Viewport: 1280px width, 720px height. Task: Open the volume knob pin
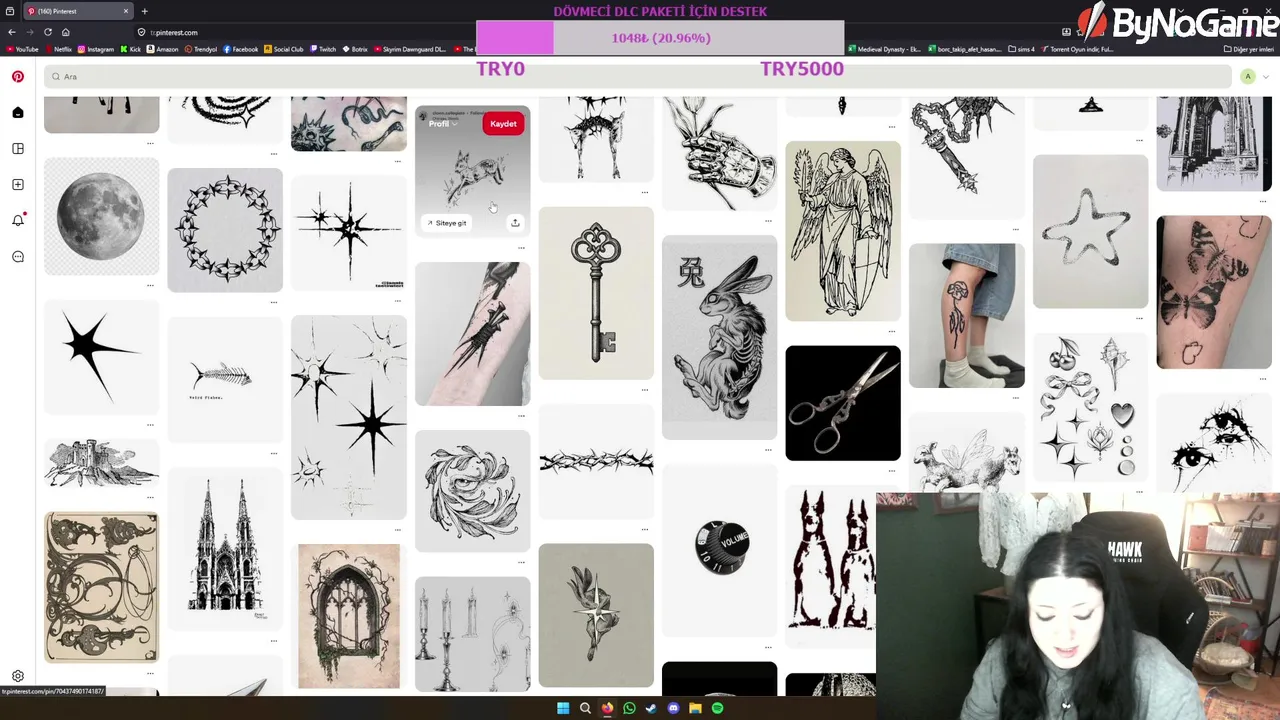click(x=719, y=548)
